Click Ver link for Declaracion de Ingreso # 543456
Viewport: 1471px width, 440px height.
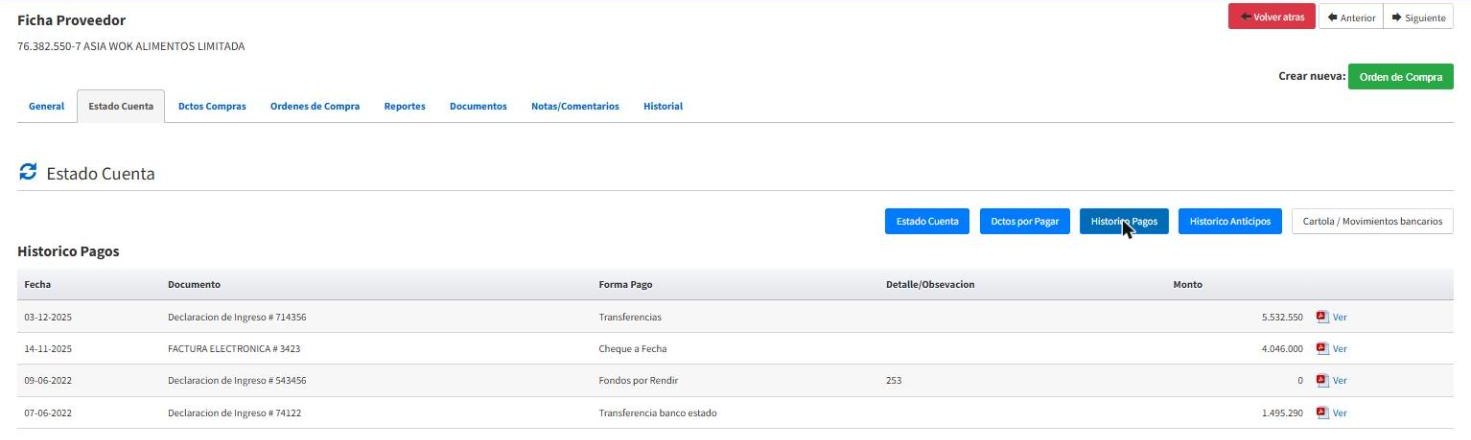[1340, 381]
